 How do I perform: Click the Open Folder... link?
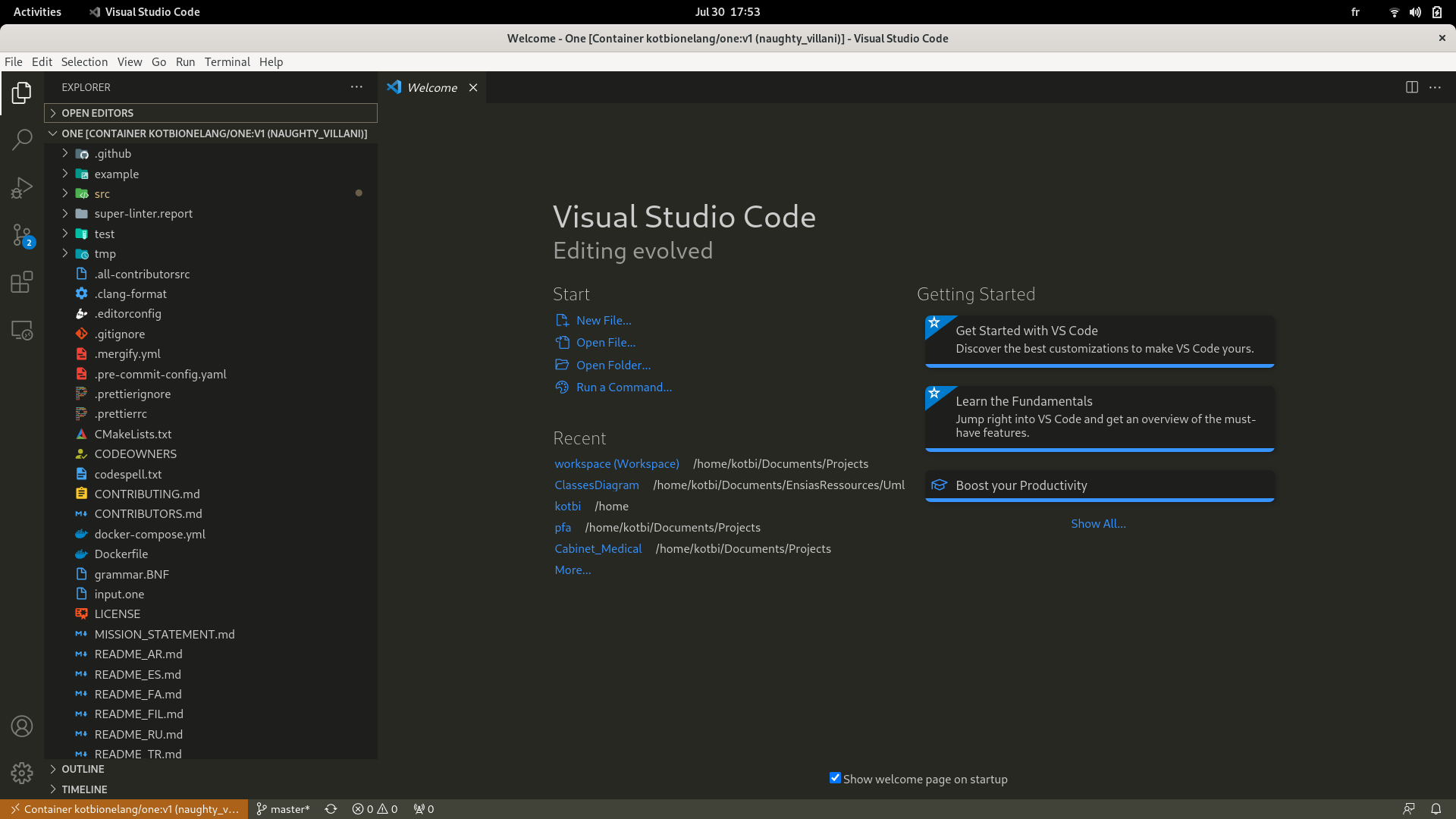coord(613,366)
